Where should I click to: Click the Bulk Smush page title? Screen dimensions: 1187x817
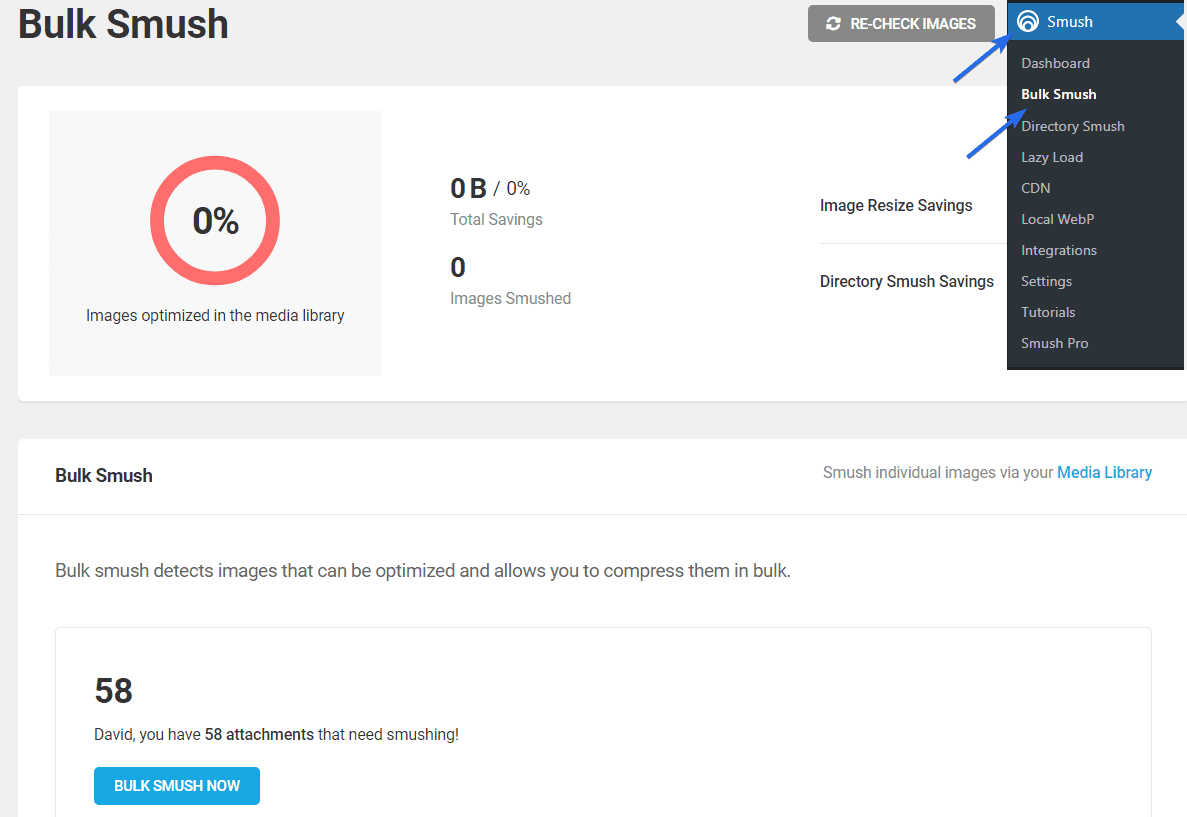click(123, 24)
